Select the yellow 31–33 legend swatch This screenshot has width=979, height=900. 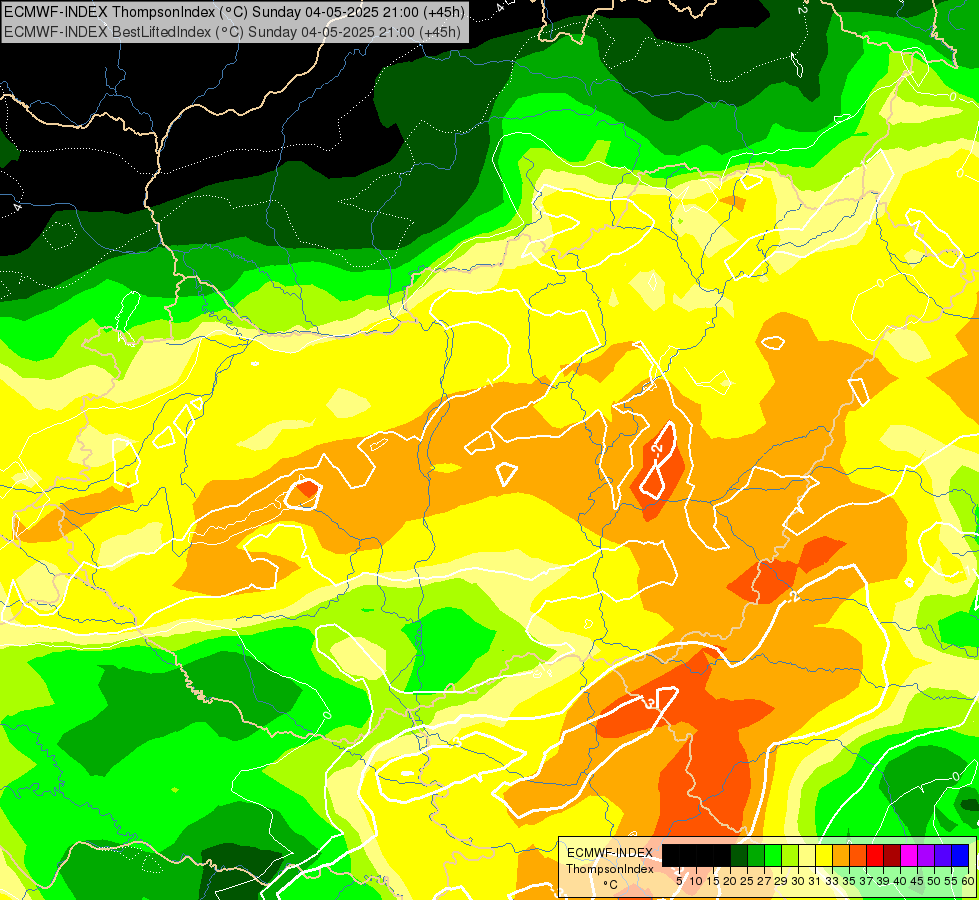[824, 855]
